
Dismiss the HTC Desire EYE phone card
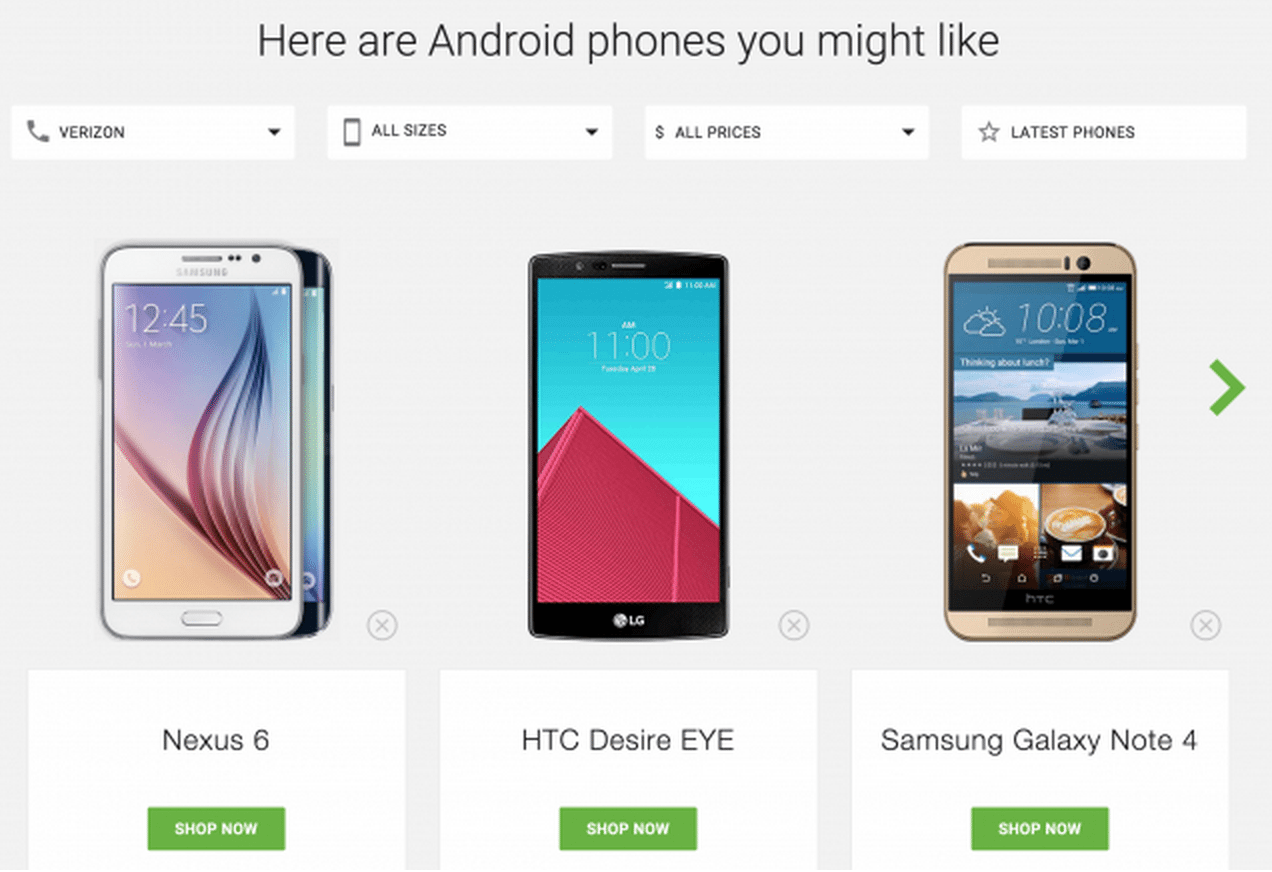click(x=794, y=626)
